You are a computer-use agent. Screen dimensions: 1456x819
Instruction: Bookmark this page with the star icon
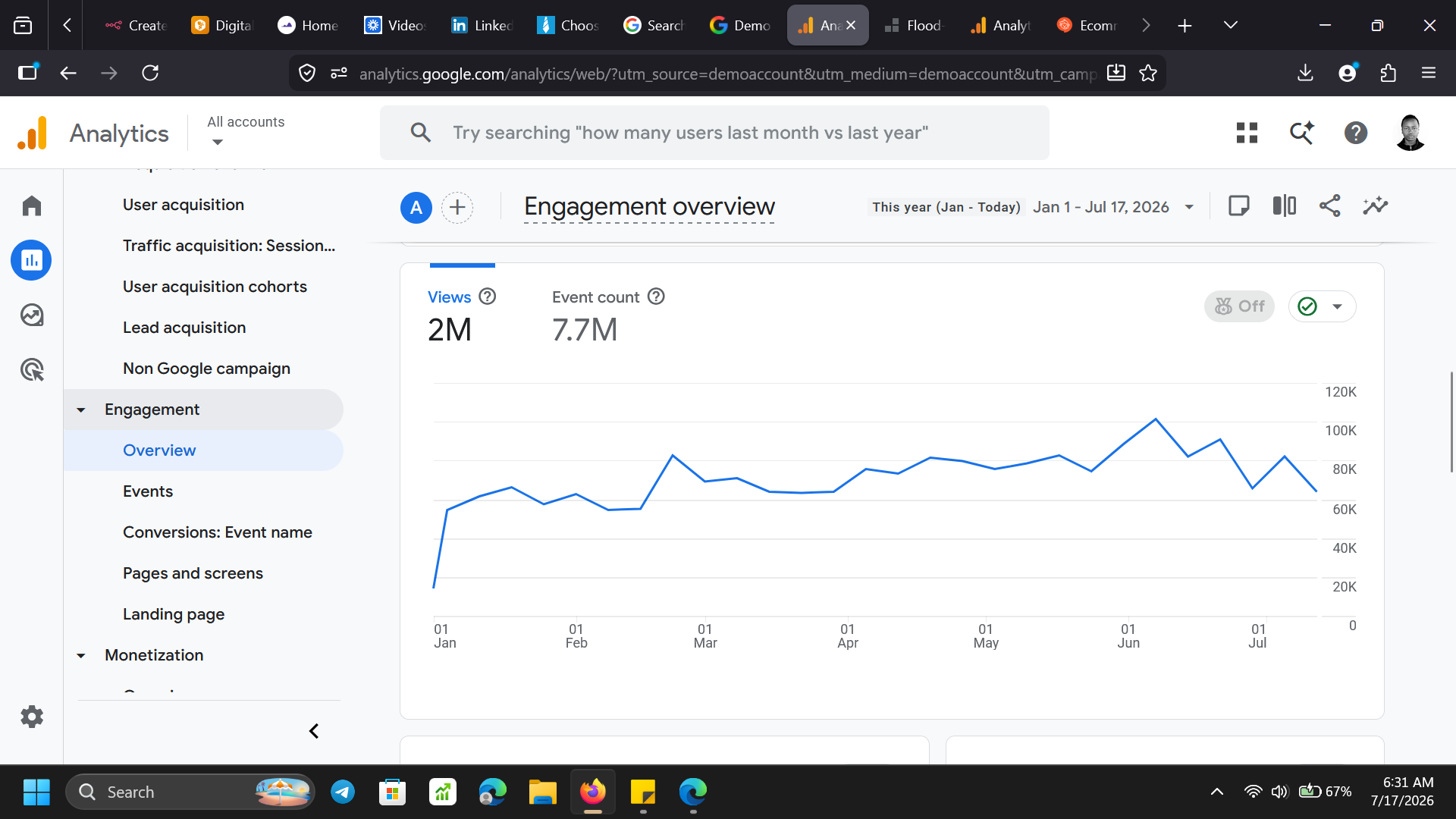(1148, 73)
